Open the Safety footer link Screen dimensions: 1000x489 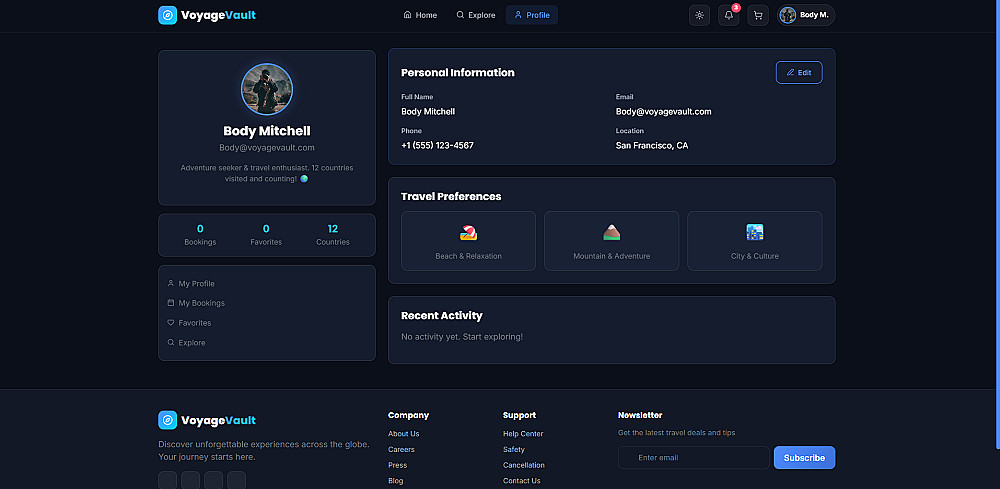pos(514,449)
